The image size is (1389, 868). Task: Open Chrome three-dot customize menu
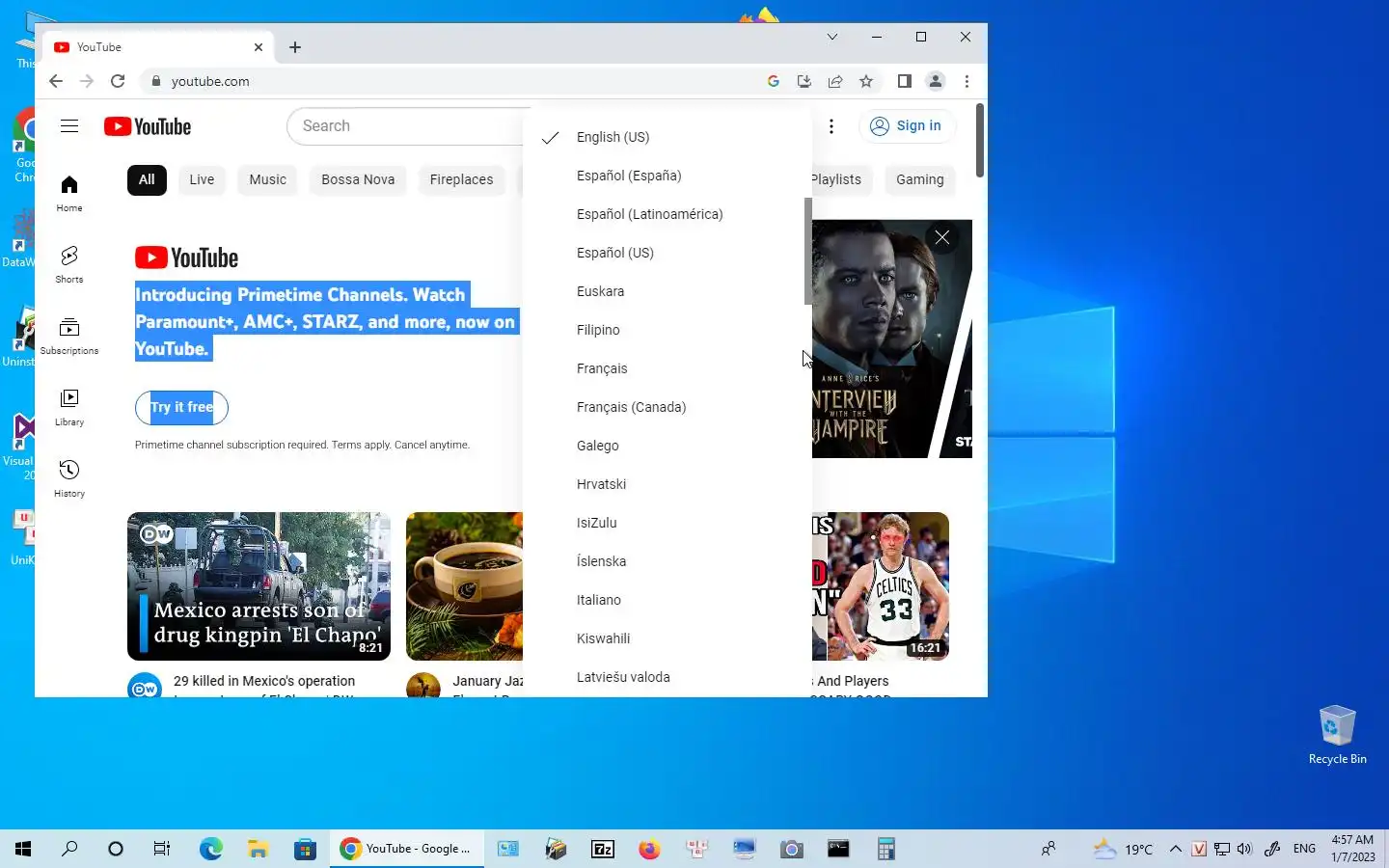(967, 81)
